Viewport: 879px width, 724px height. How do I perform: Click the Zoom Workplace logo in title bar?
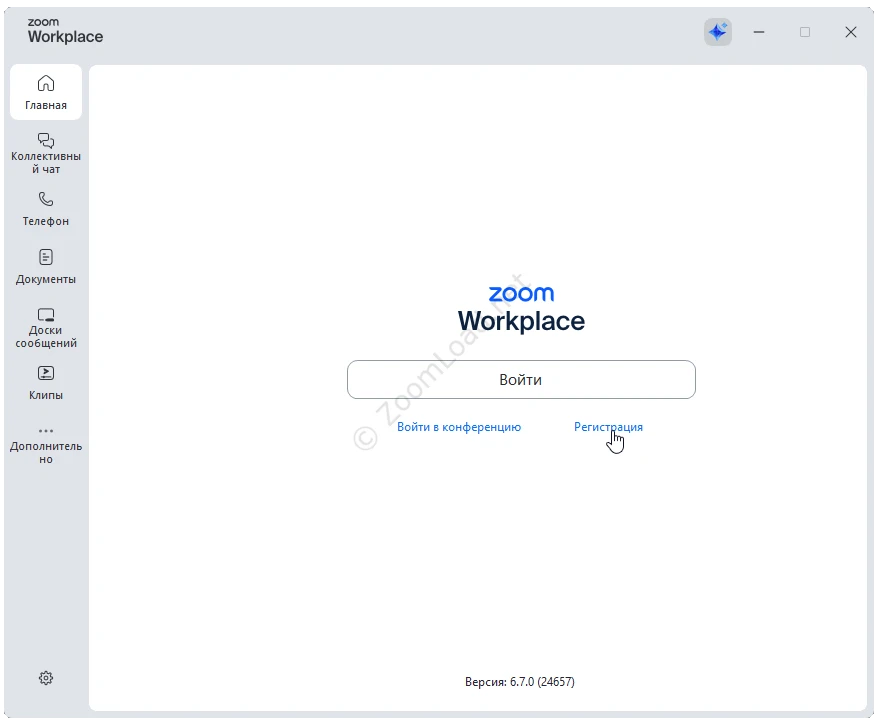65,32
